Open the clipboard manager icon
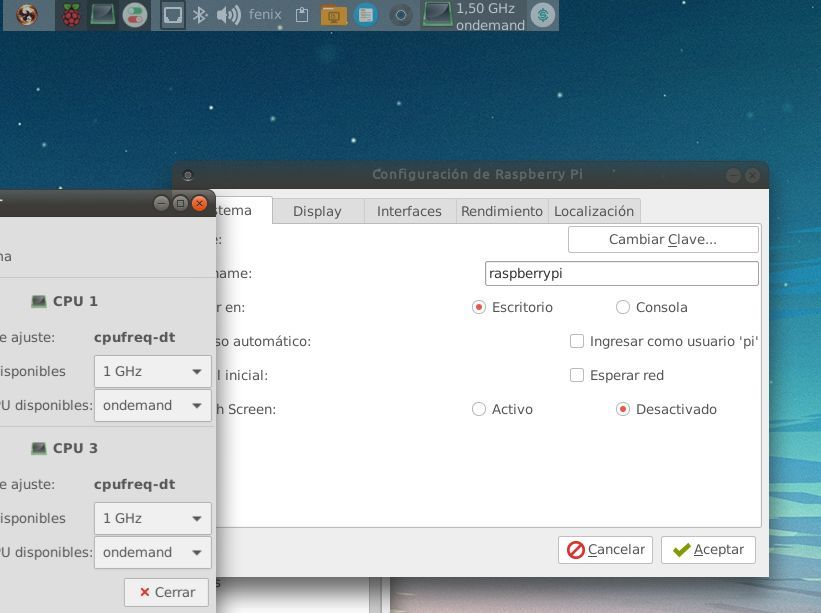 tap(302, 15)
